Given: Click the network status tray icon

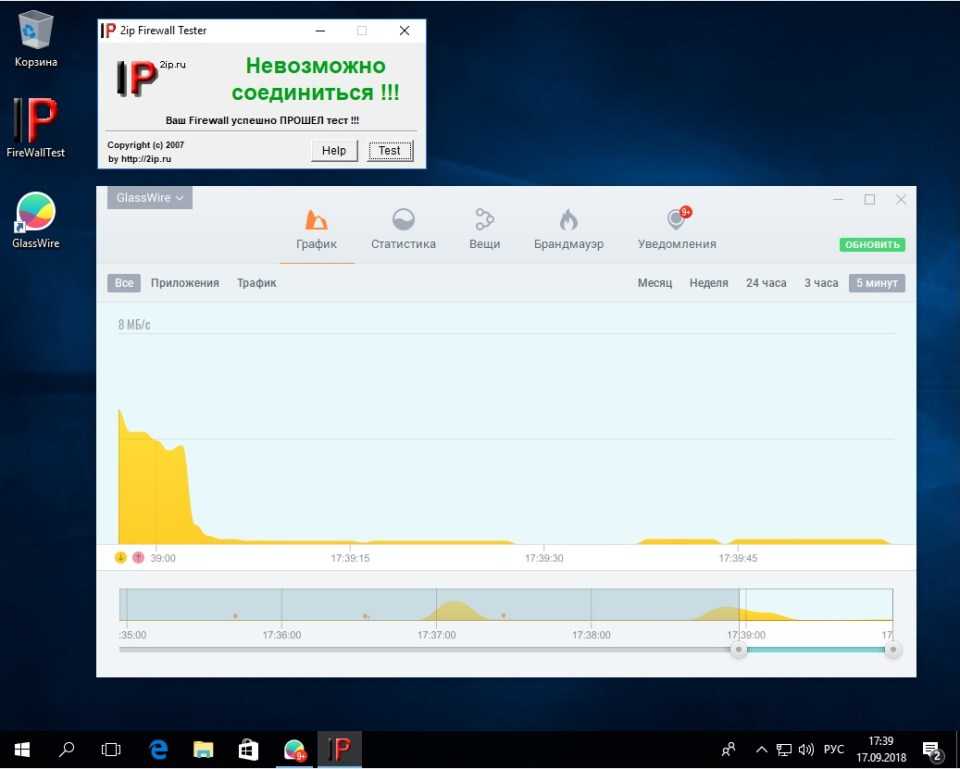Looking at the screenshot, I should click(x=784, y=749).
